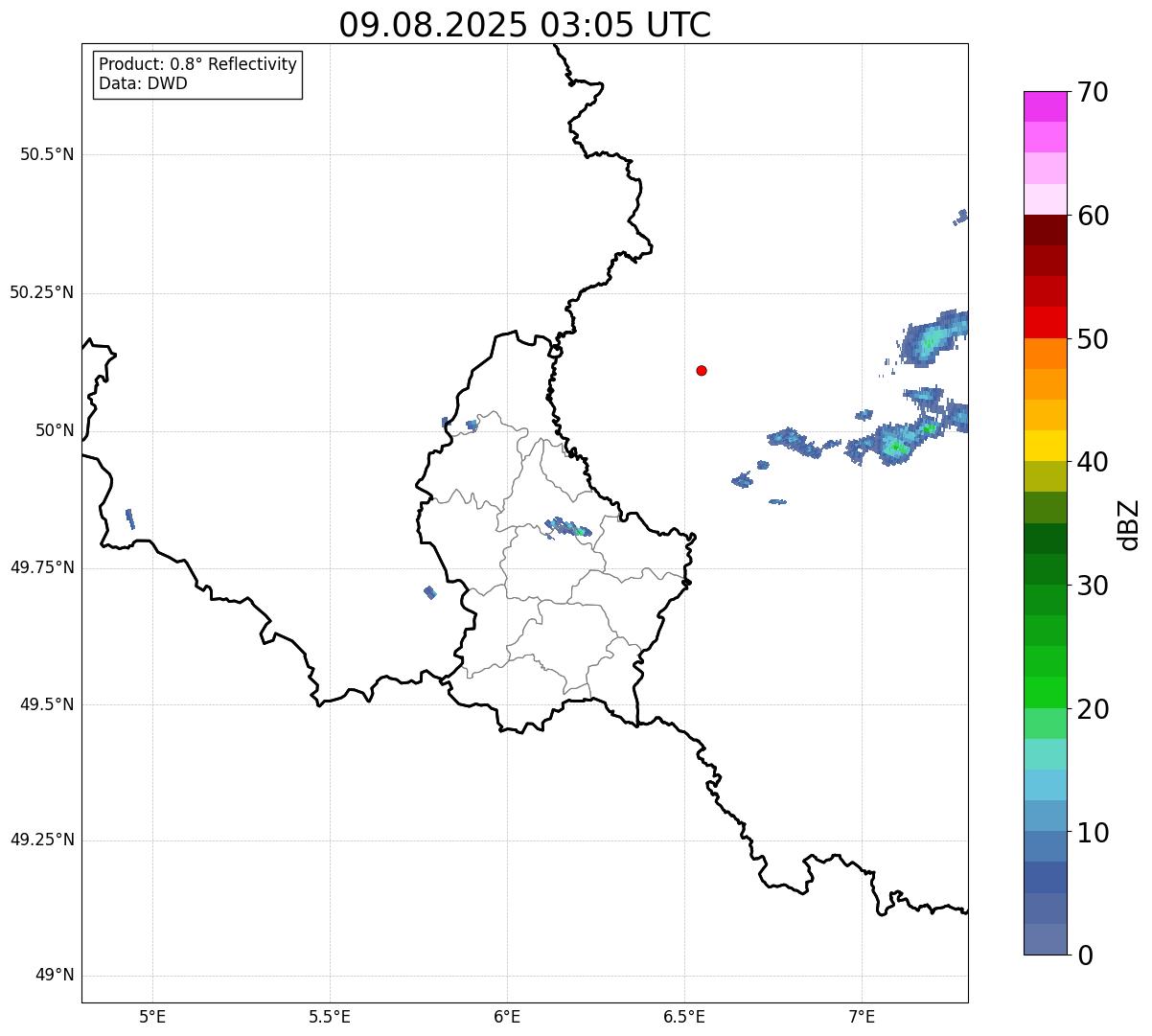Click the 6.5°E longitude label
The image size is (1152, 1036).
pos(684,1016)
